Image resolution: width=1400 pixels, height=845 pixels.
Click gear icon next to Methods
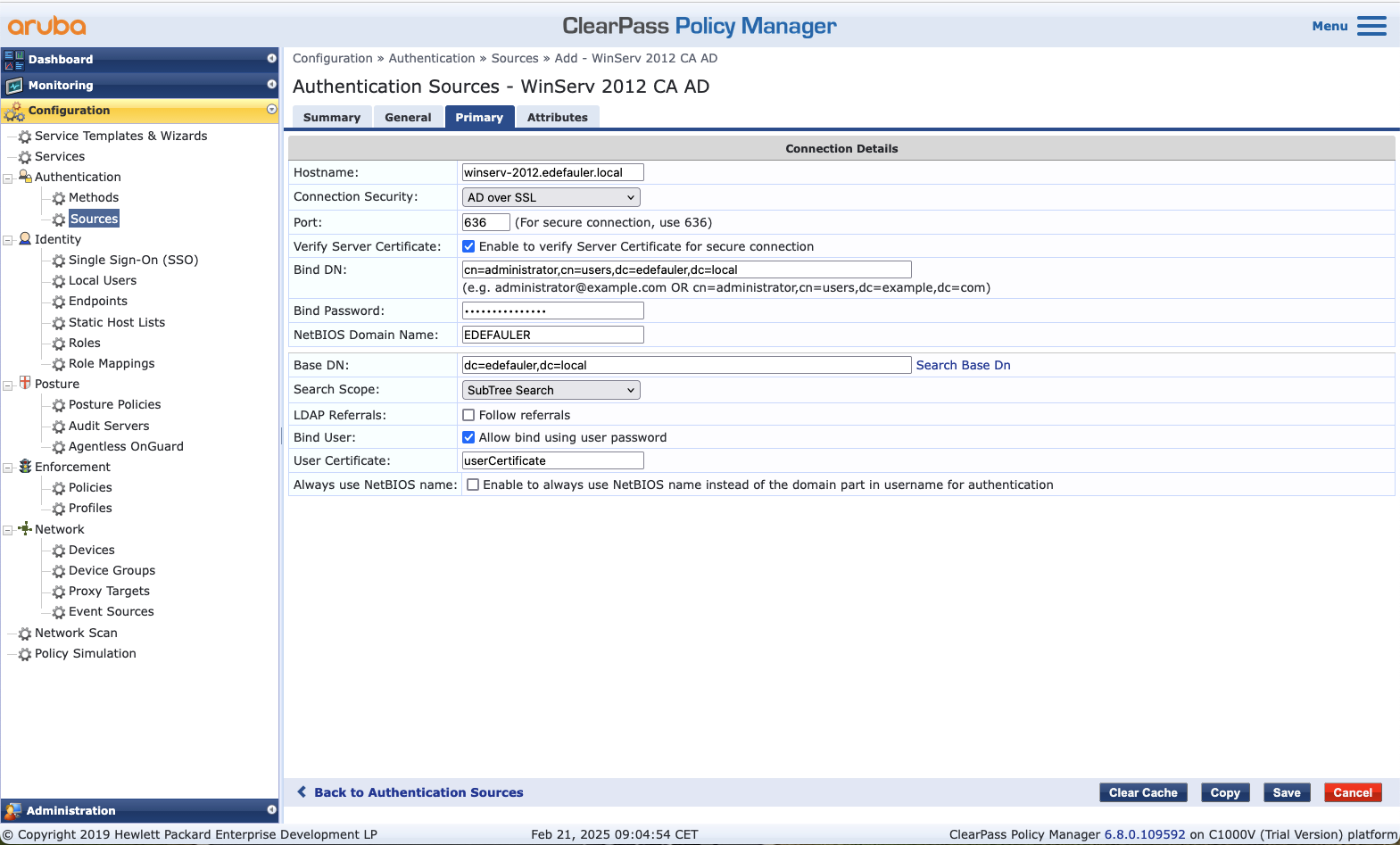(x=59, y=198)
